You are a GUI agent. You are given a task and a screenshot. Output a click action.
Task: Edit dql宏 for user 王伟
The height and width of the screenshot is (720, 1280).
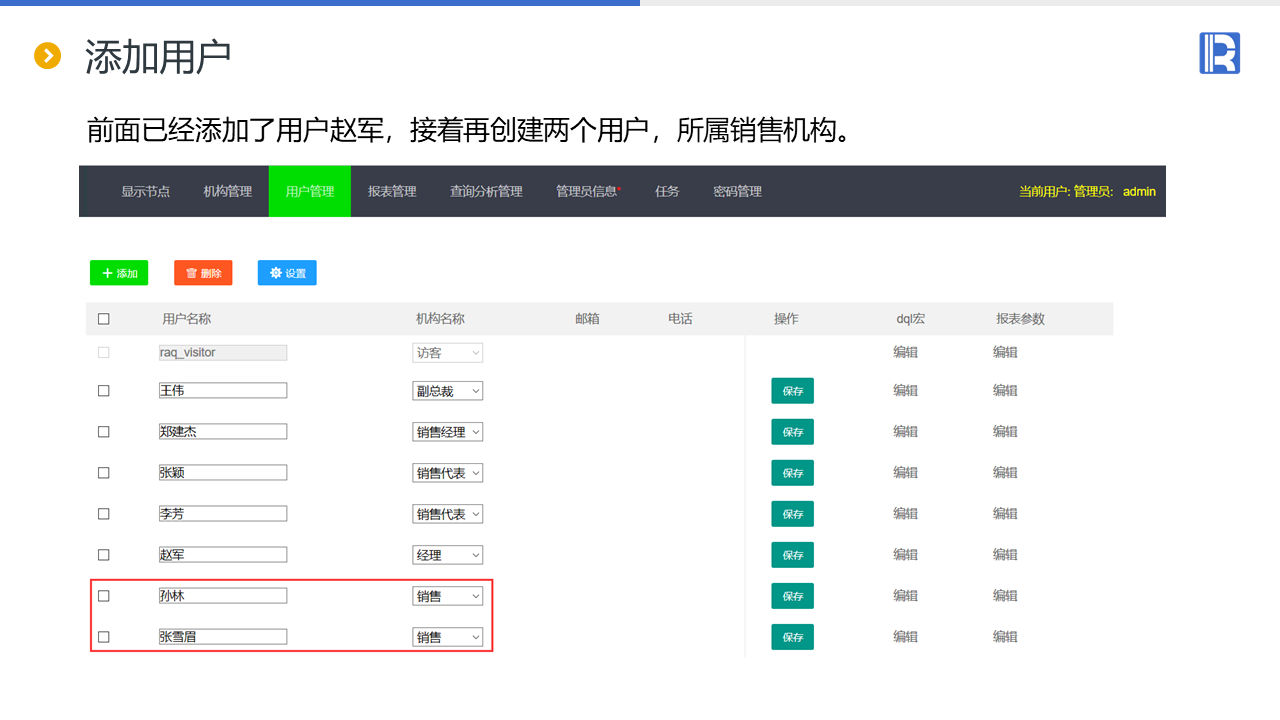906,390
